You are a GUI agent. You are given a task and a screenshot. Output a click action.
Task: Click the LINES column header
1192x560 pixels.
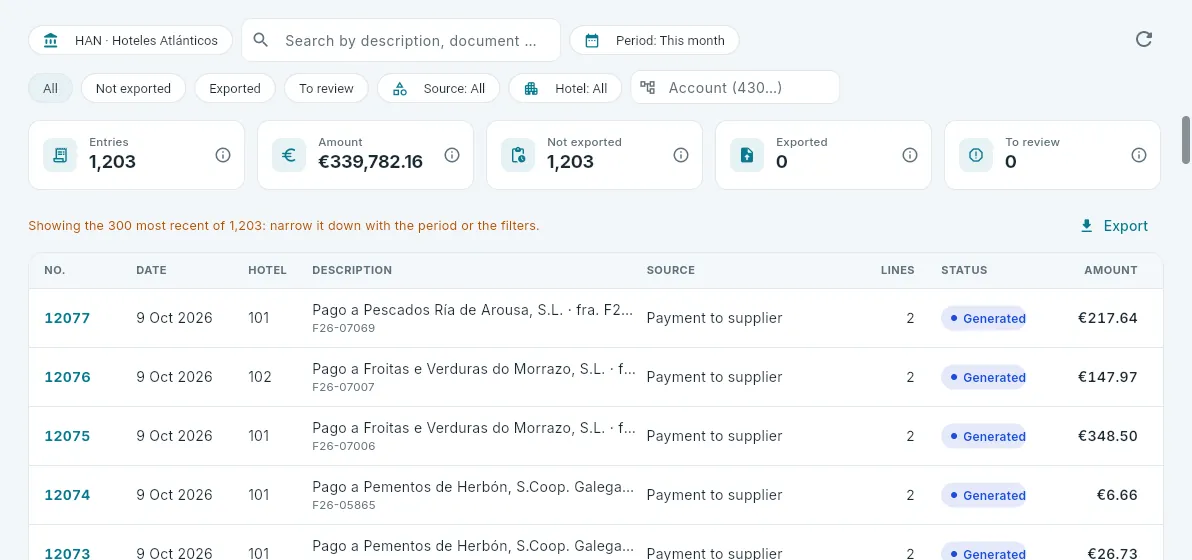click(x=898, y=270)
